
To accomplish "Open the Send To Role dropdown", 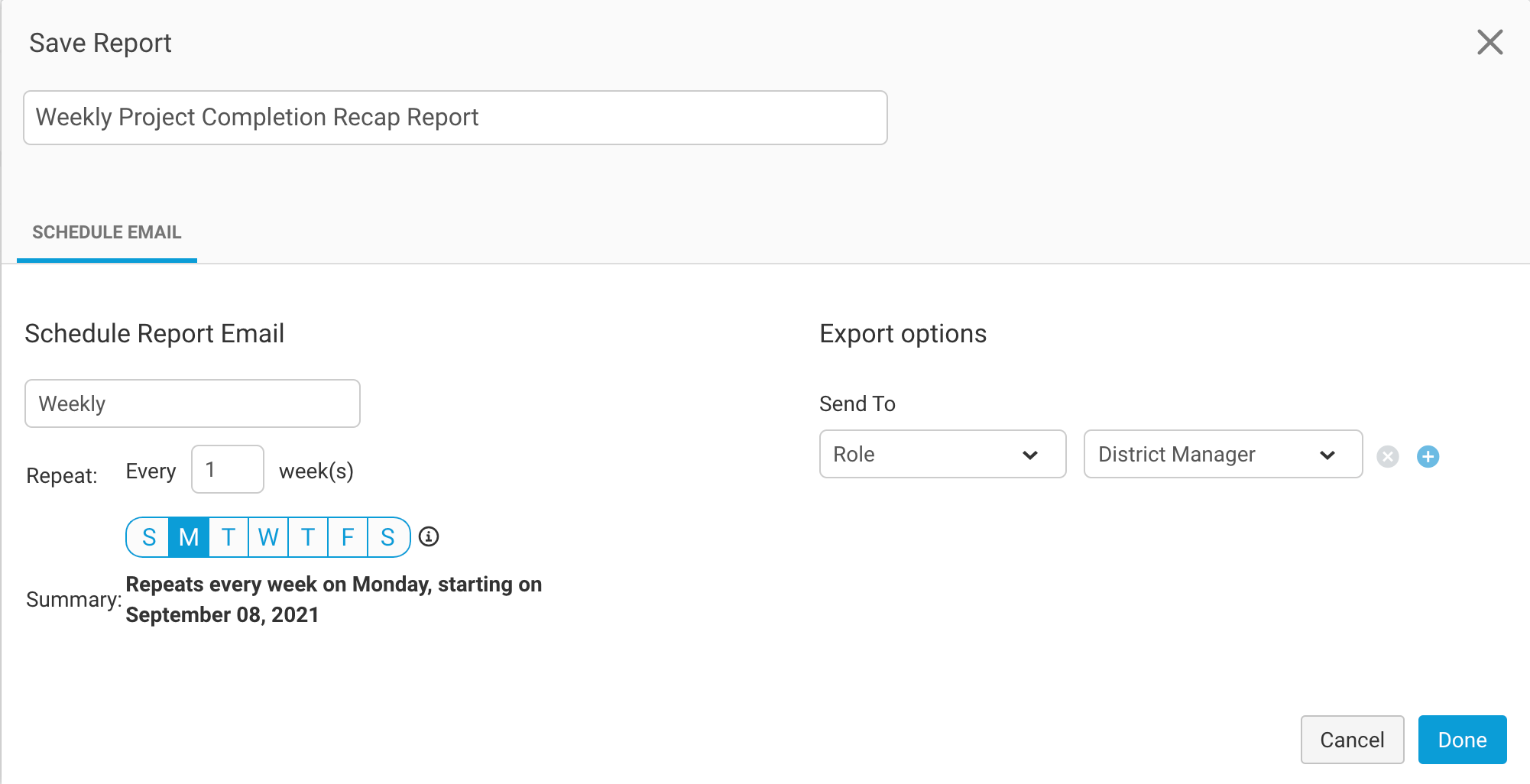I will pos(942,455).
